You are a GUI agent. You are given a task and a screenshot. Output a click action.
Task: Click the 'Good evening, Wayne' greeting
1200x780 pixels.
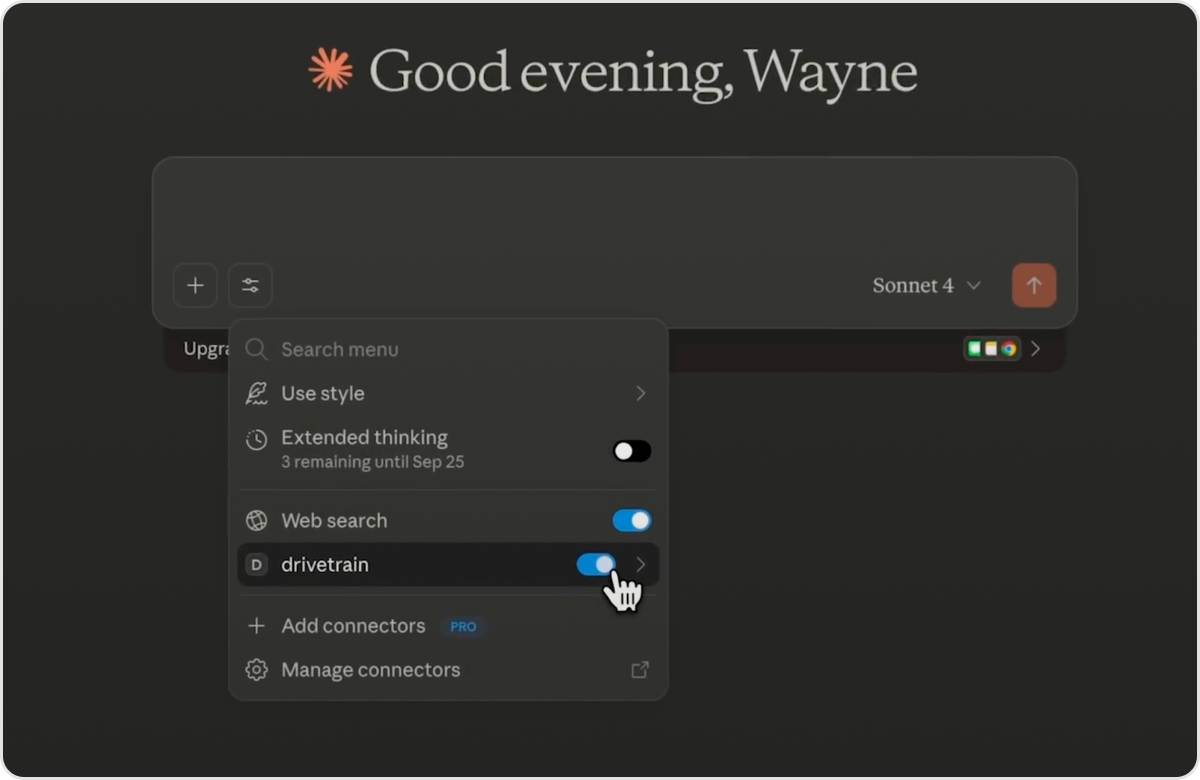643,72
